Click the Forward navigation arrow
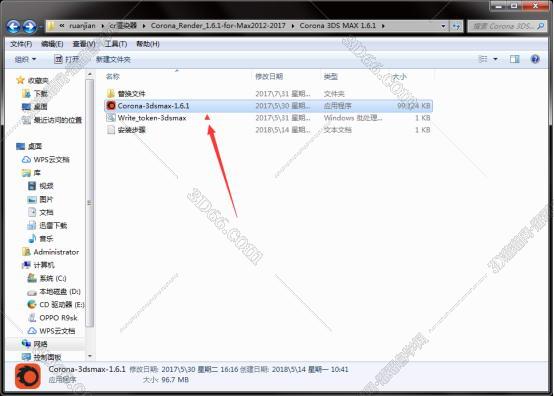This screenshot has width=554, height=396. point(29,26)
